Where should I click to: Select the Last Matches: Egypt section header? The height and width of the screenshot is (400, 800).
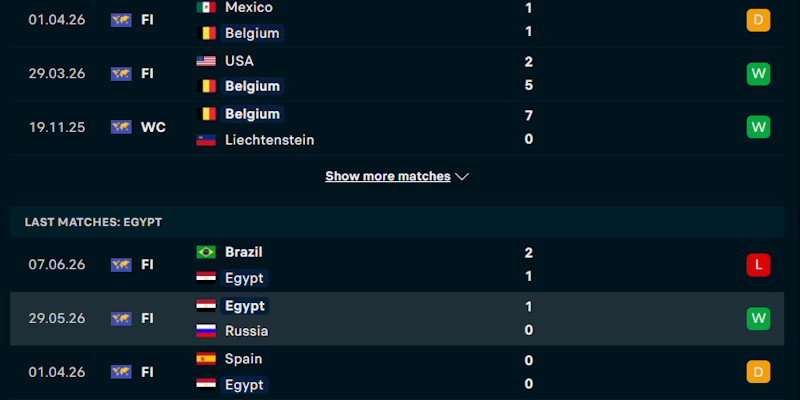point(397,222)
